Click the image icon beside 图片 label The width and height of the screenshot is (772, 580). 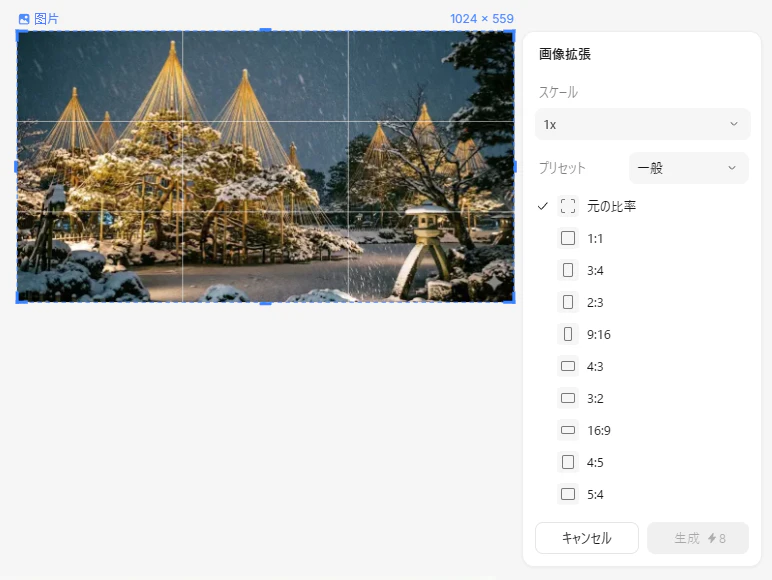pyautogui.click(x=24, y=19)
